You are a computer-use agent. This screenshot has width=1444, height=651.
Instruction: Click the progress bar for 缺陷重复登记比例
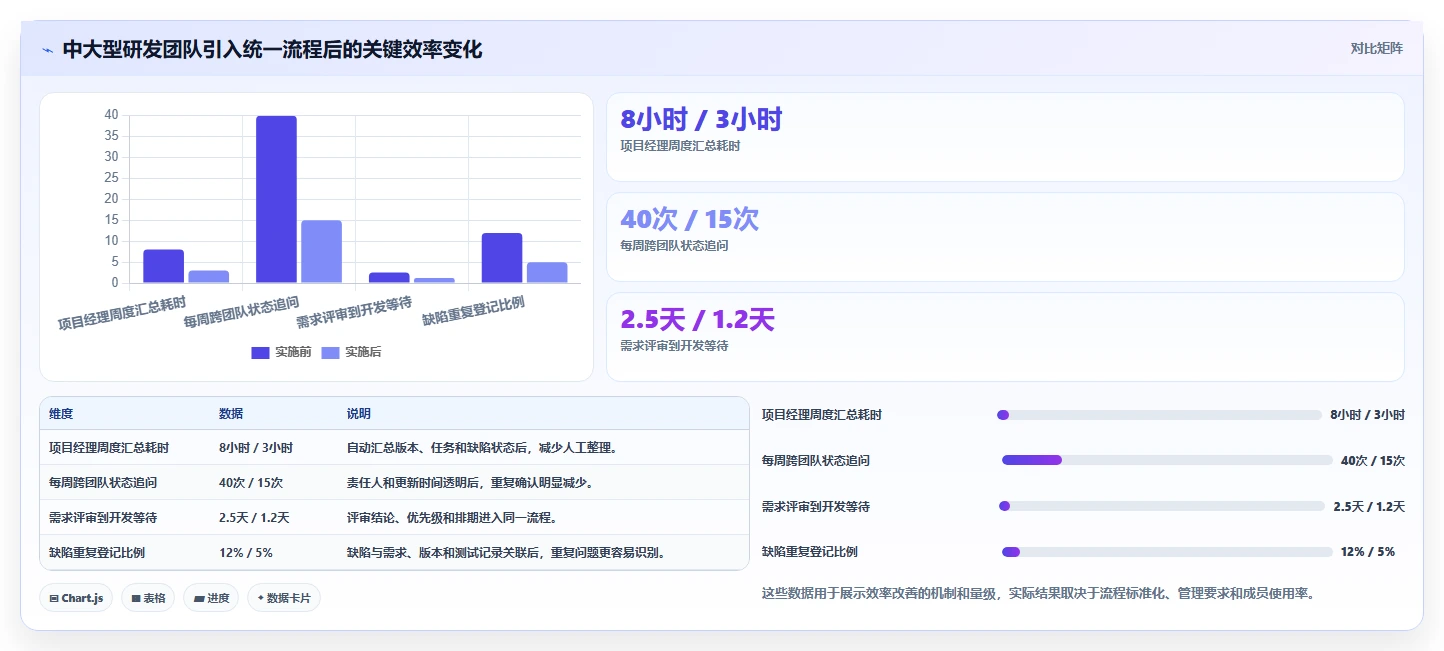[1167, 552]
